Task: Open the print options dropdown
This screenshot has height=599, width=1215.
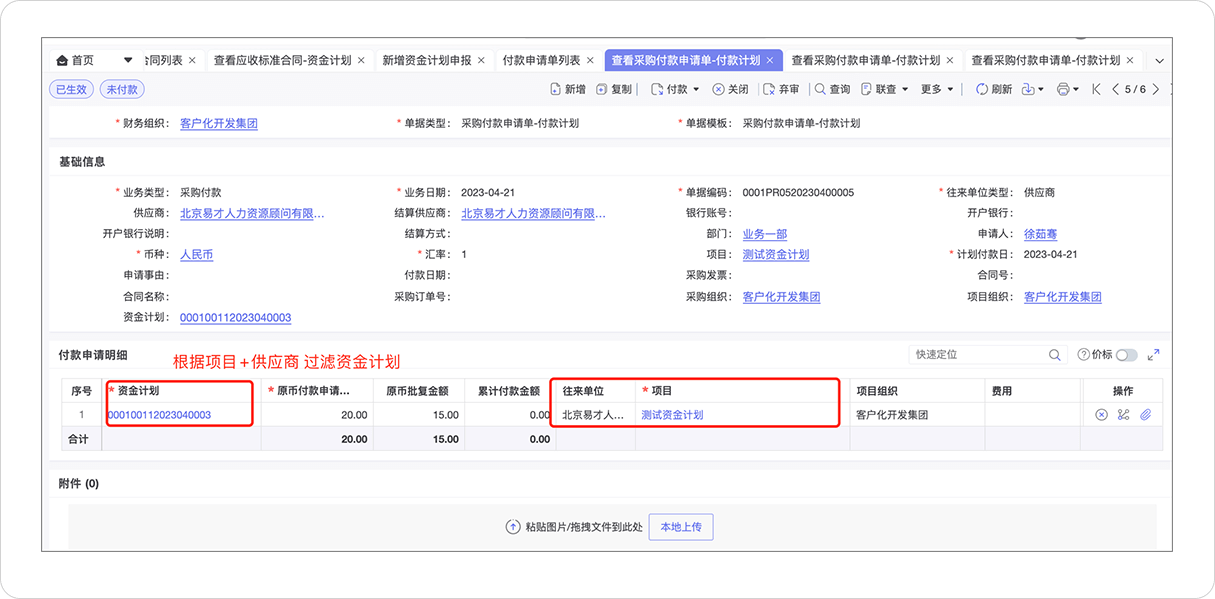Action: click(x=1068, y=89)
